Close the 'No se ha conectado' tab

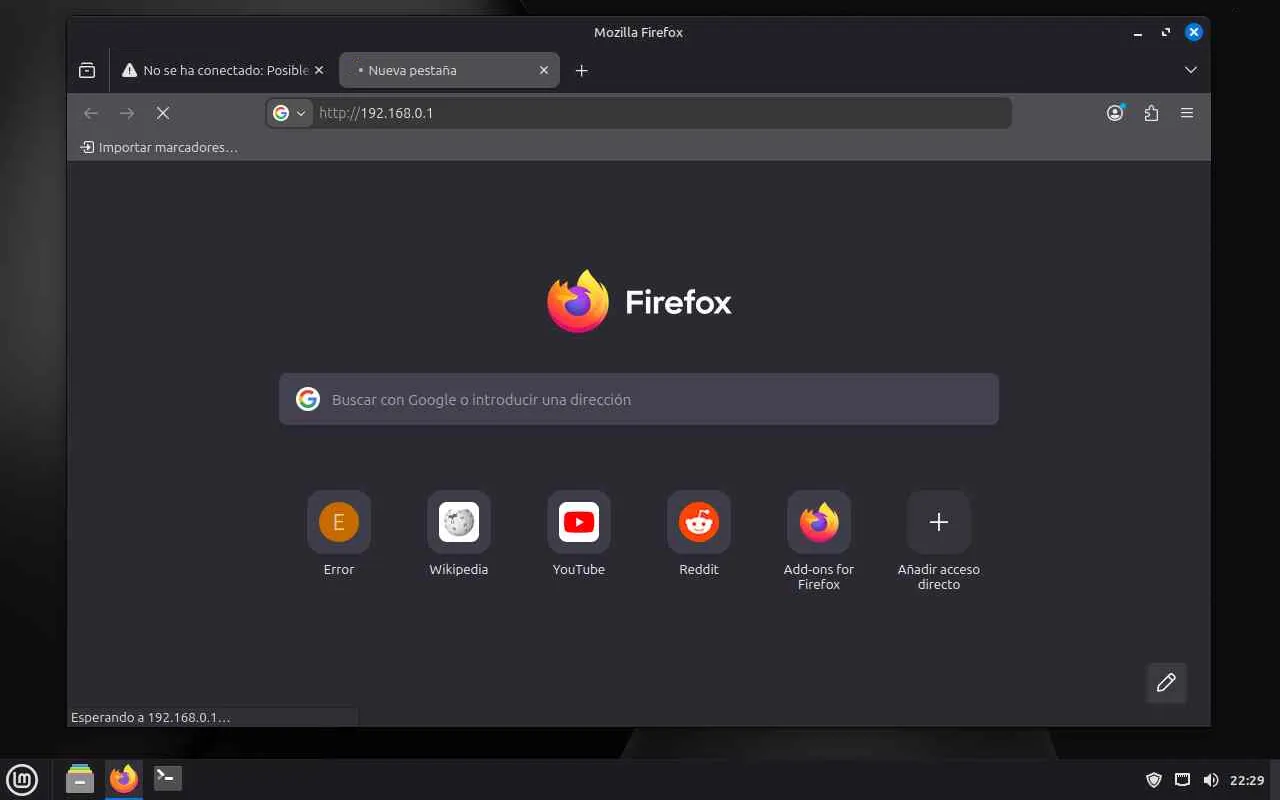pos(319,70)
